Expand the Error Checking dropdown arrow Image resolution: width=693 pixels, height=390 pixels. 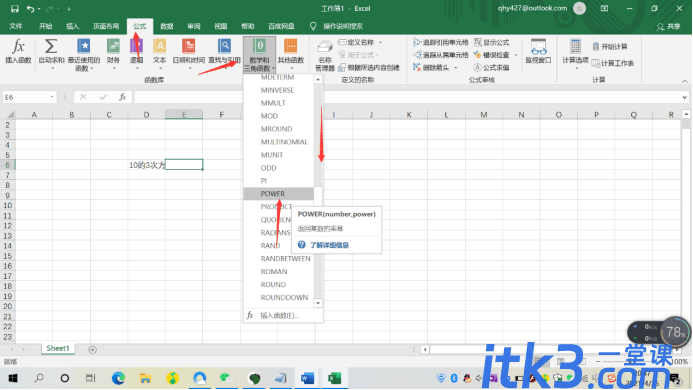click(516, 55)
